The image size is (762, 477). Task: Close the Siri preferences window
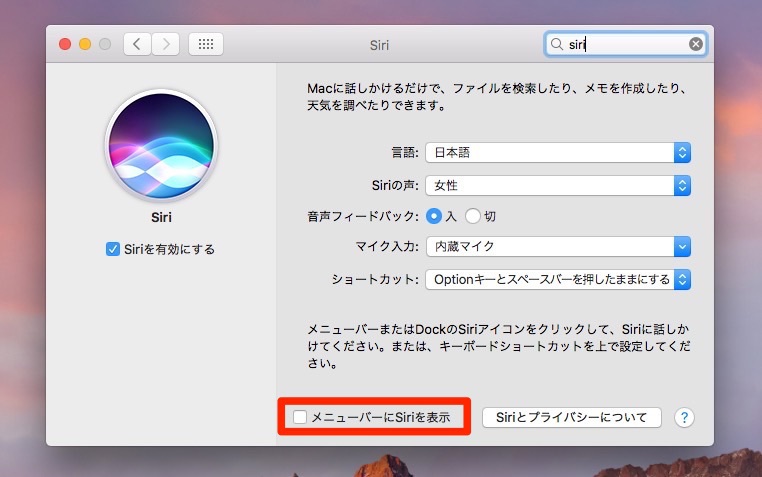pyautogui.click(x=65, y=44)
